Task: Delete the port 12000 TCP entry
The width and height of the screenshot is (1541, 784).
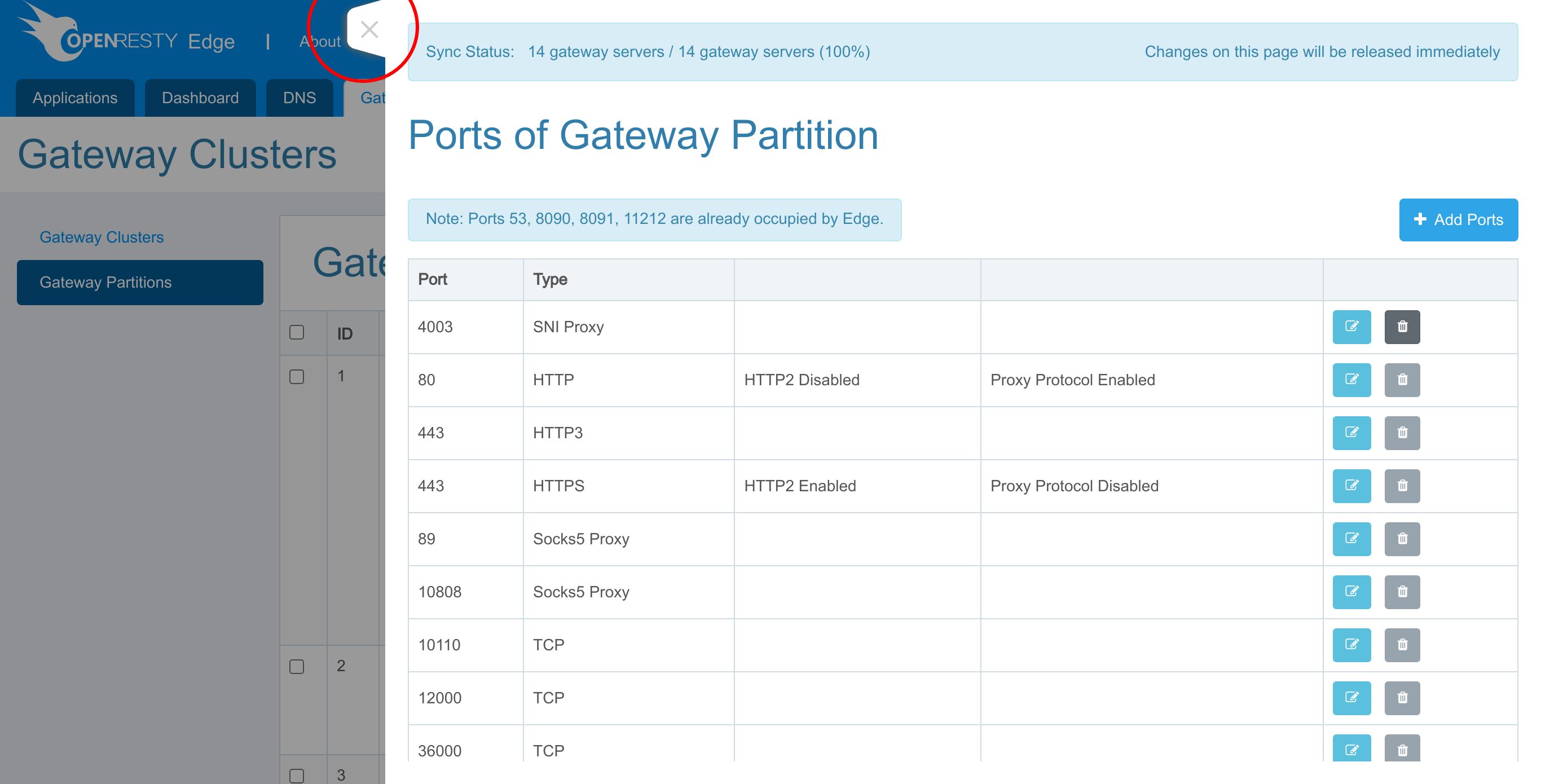Action: tap(1402, 698)
